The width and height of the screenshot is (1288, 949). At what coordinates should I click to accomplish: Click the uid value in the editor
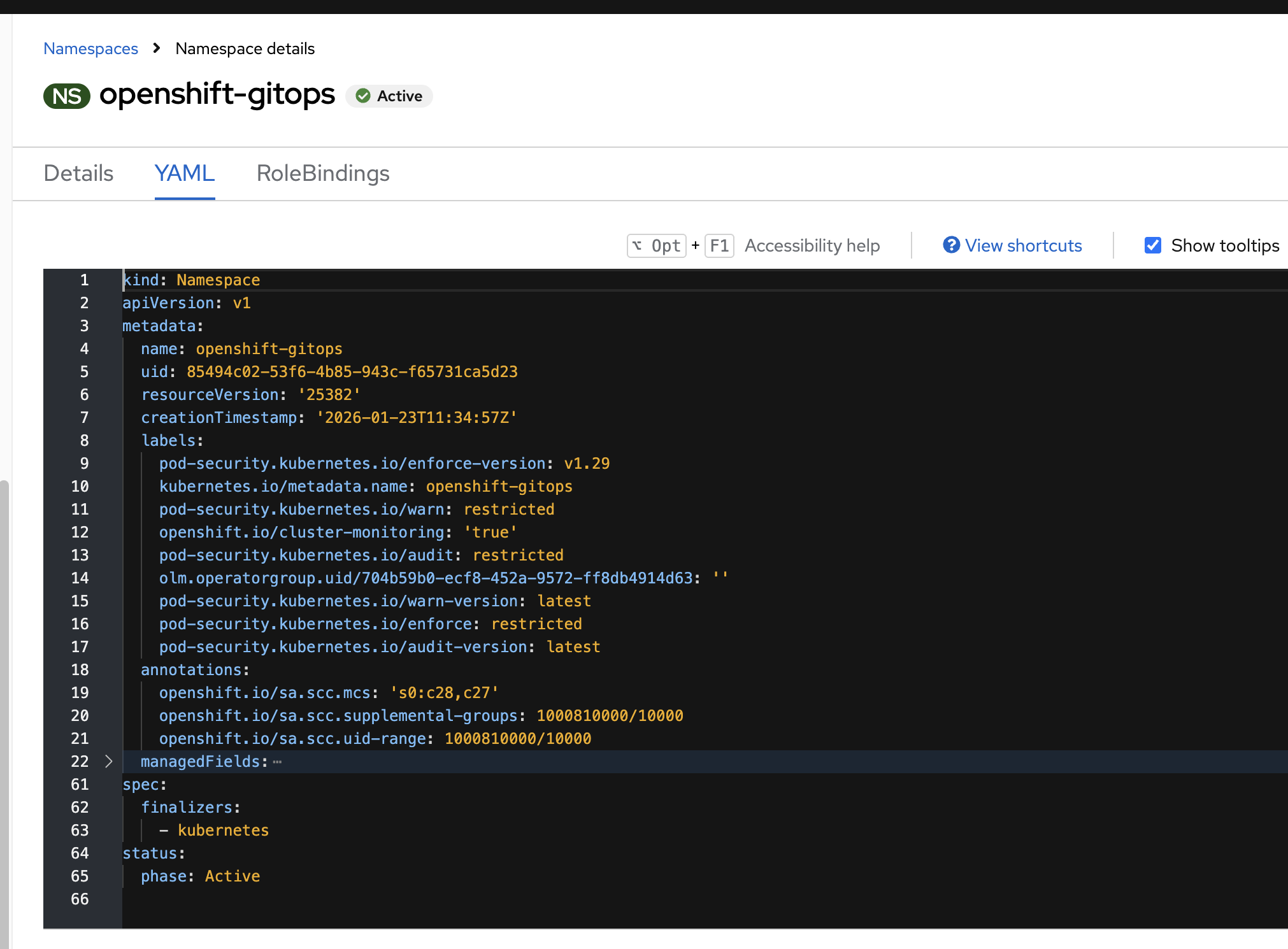click(352, 372)
